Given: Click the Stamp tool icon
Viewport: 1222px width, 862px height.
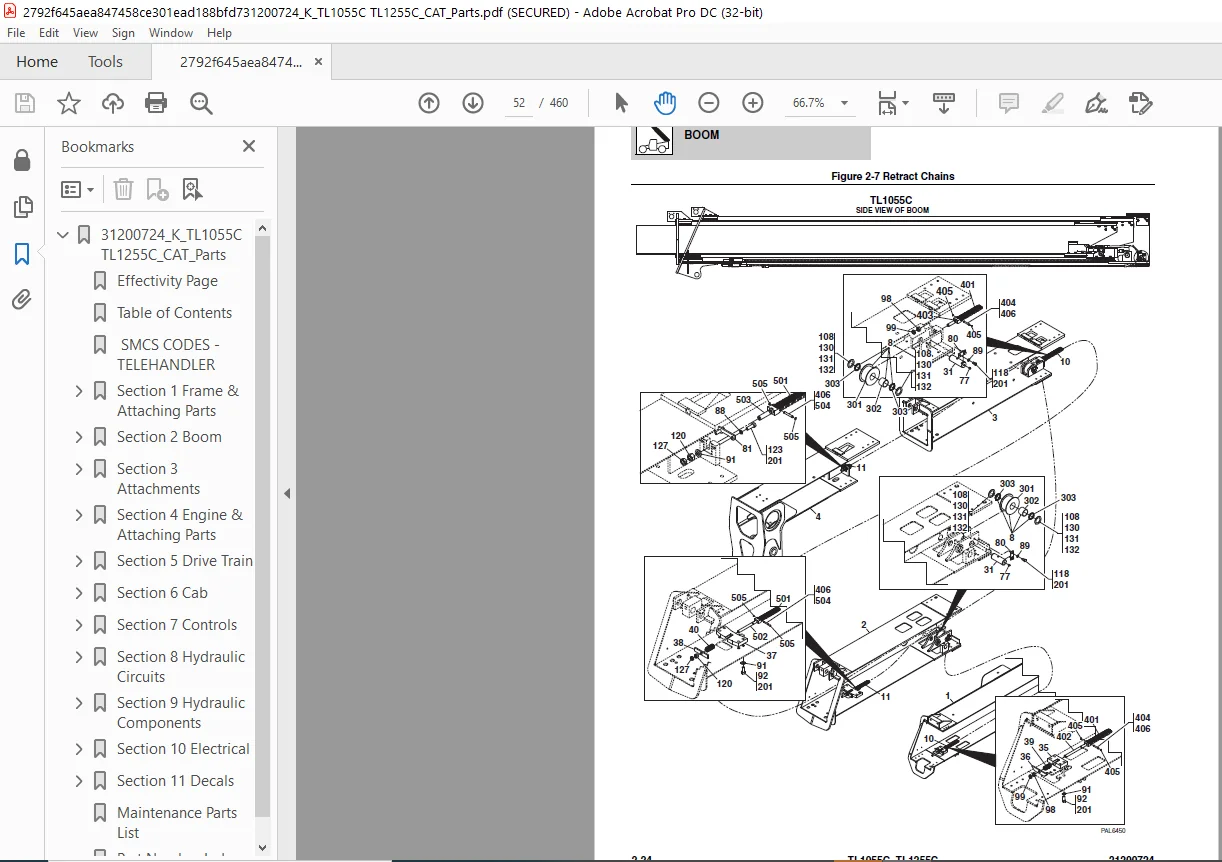Looking at the screenshot, I should coord(1141,103).
